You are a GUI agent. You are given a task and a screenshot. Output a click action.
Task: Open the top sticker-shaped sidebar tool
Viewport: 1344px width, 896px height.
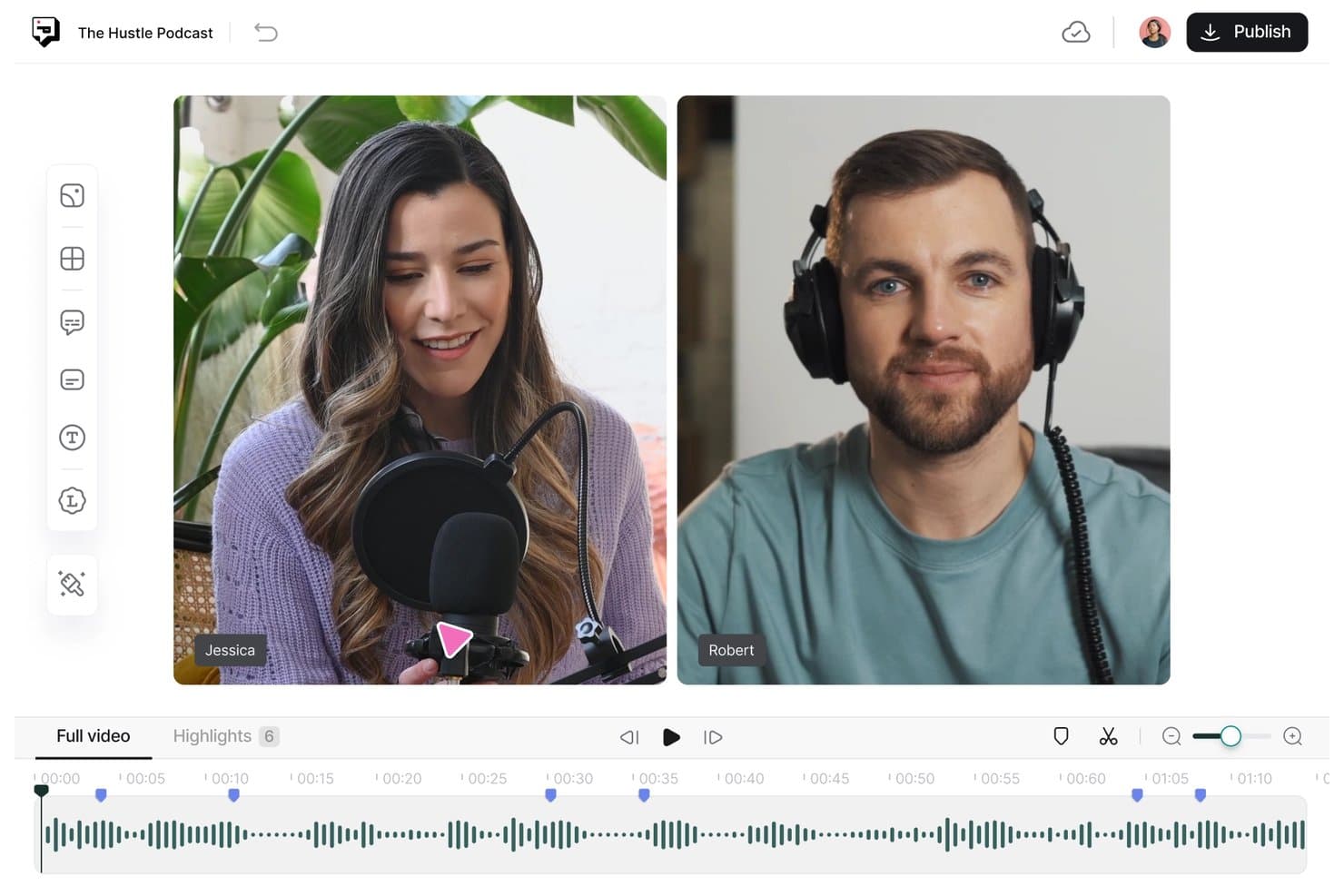coord(72,196)
